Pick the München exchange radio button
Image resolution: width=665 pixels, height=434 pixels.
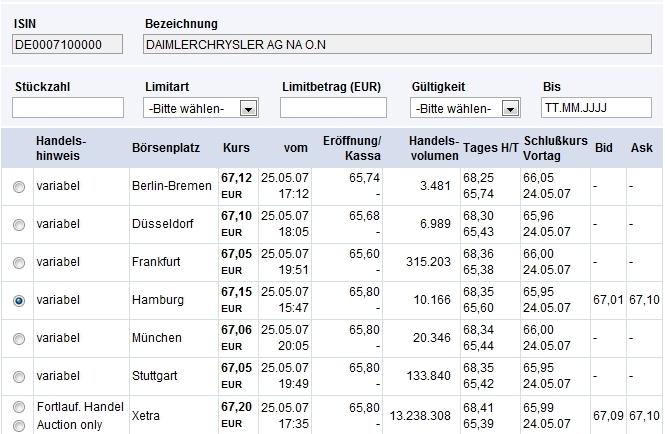point(19,339)
